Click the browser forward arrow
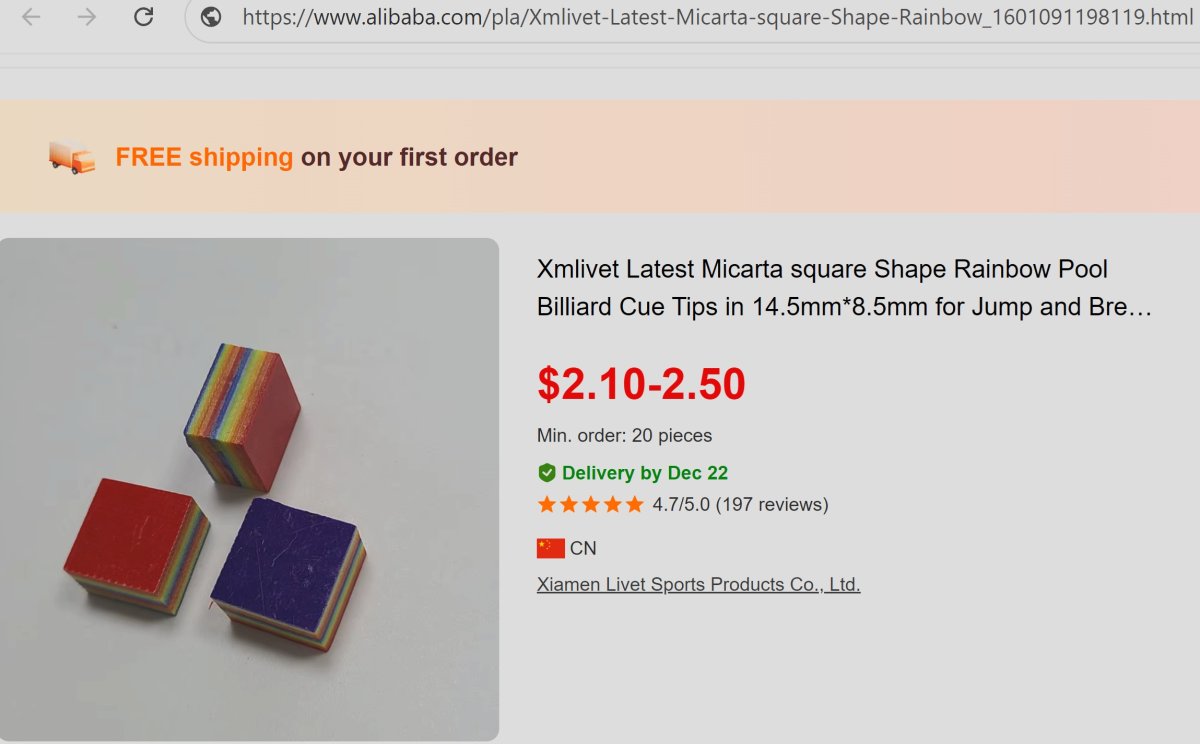This screenshot has width=1200, height=744. (x=87, y=17)
